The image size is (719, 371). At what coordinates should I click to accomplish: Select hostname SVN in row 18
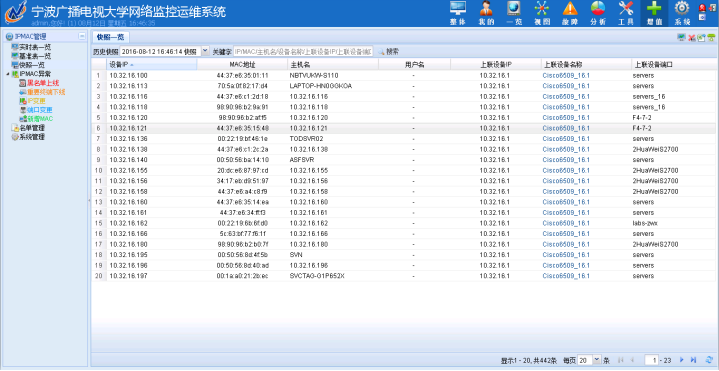[x=296, y=255]
